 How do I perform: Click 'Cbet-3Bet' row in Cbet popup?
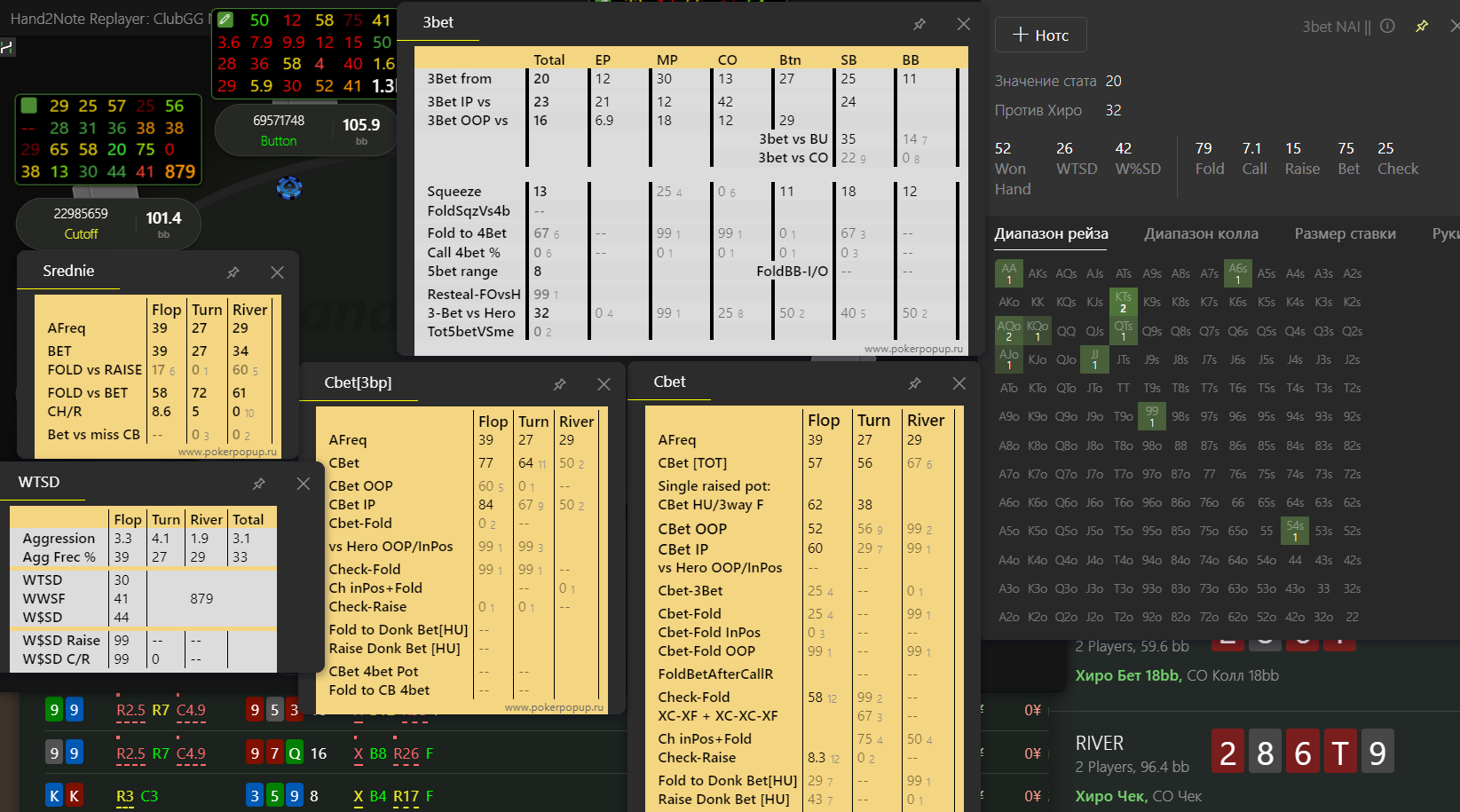[x=691, y=591]
